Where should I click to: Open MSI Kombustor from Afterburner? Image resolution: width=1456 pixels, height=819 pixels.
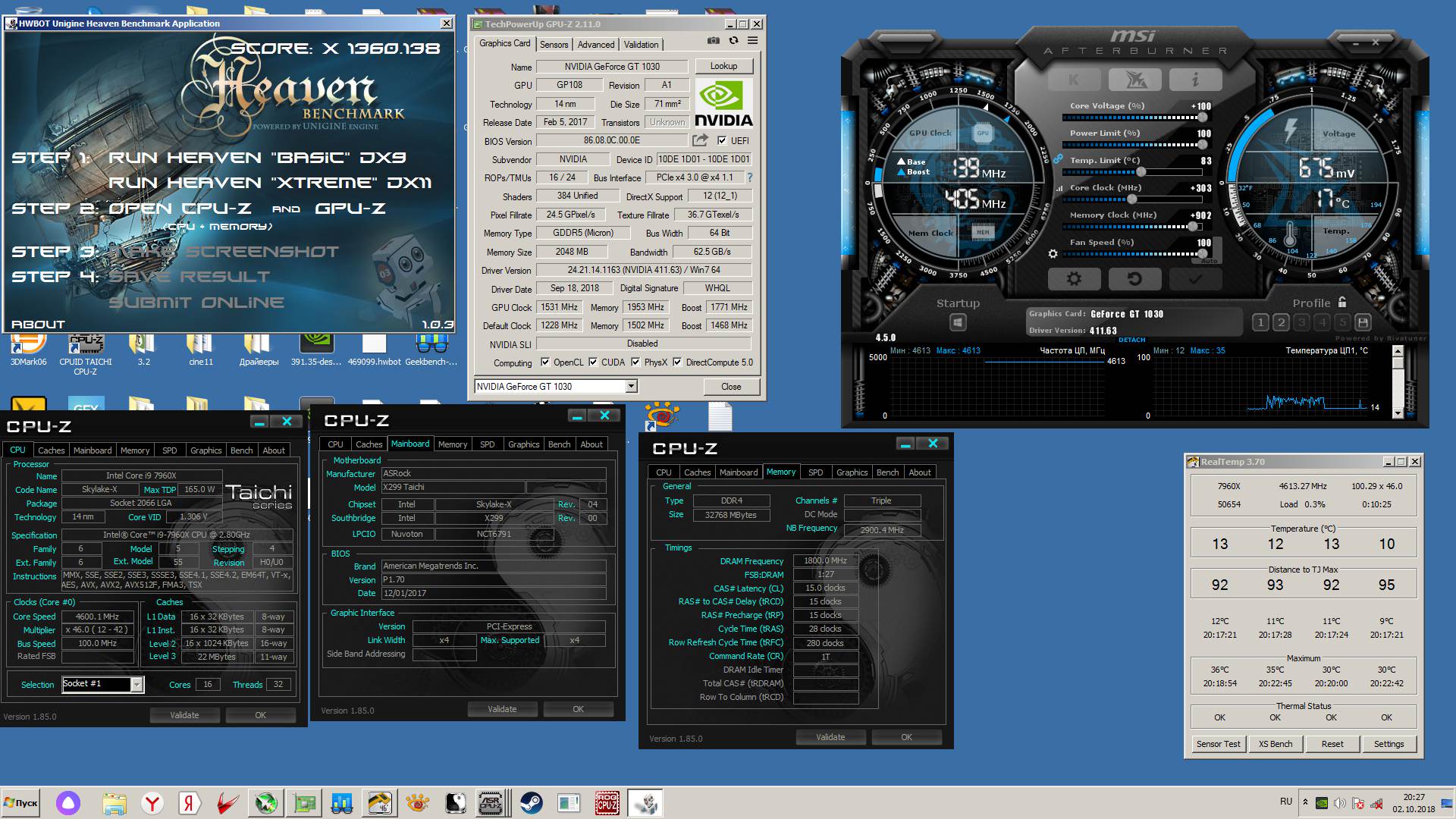[x=1134, y=80]
